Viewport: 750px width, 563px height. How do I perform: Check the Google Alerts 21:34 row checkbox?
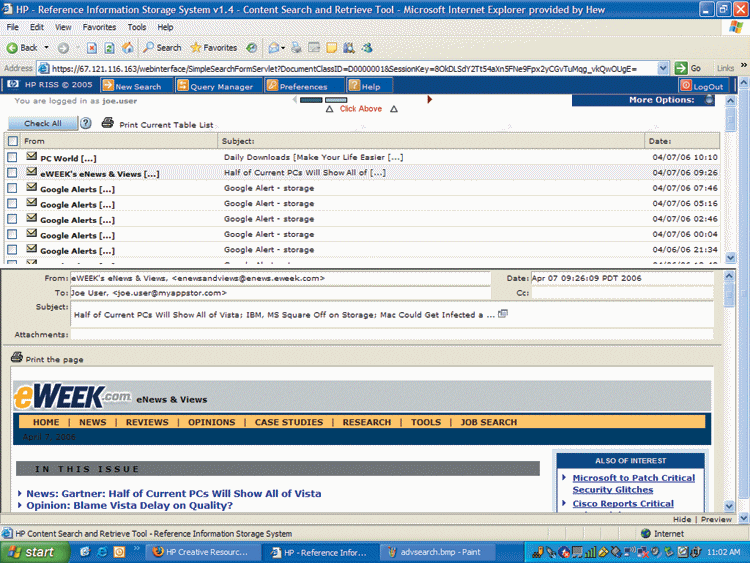click(x=12, y=249)
